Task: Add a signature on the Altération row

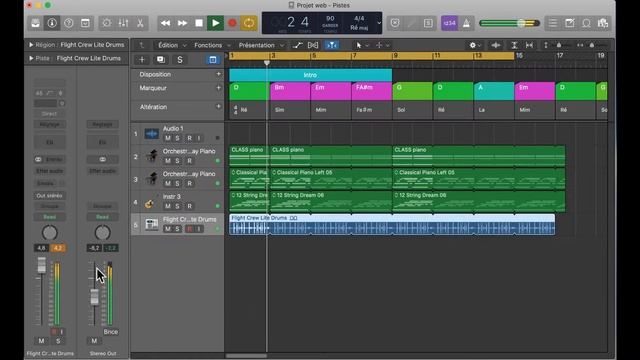Action: tap(218, 107)
